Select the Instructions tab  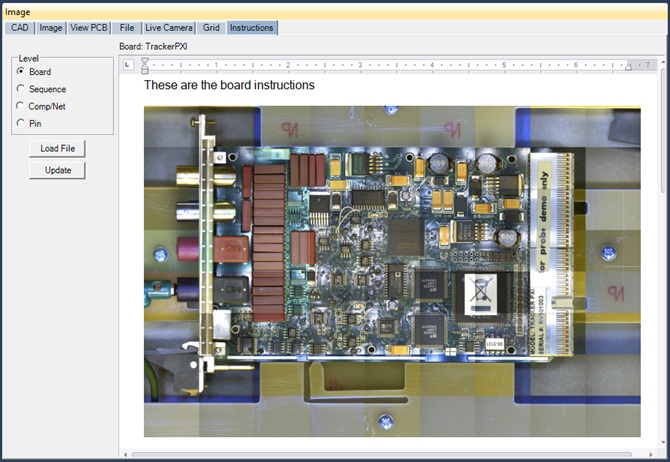click(251, 28)
